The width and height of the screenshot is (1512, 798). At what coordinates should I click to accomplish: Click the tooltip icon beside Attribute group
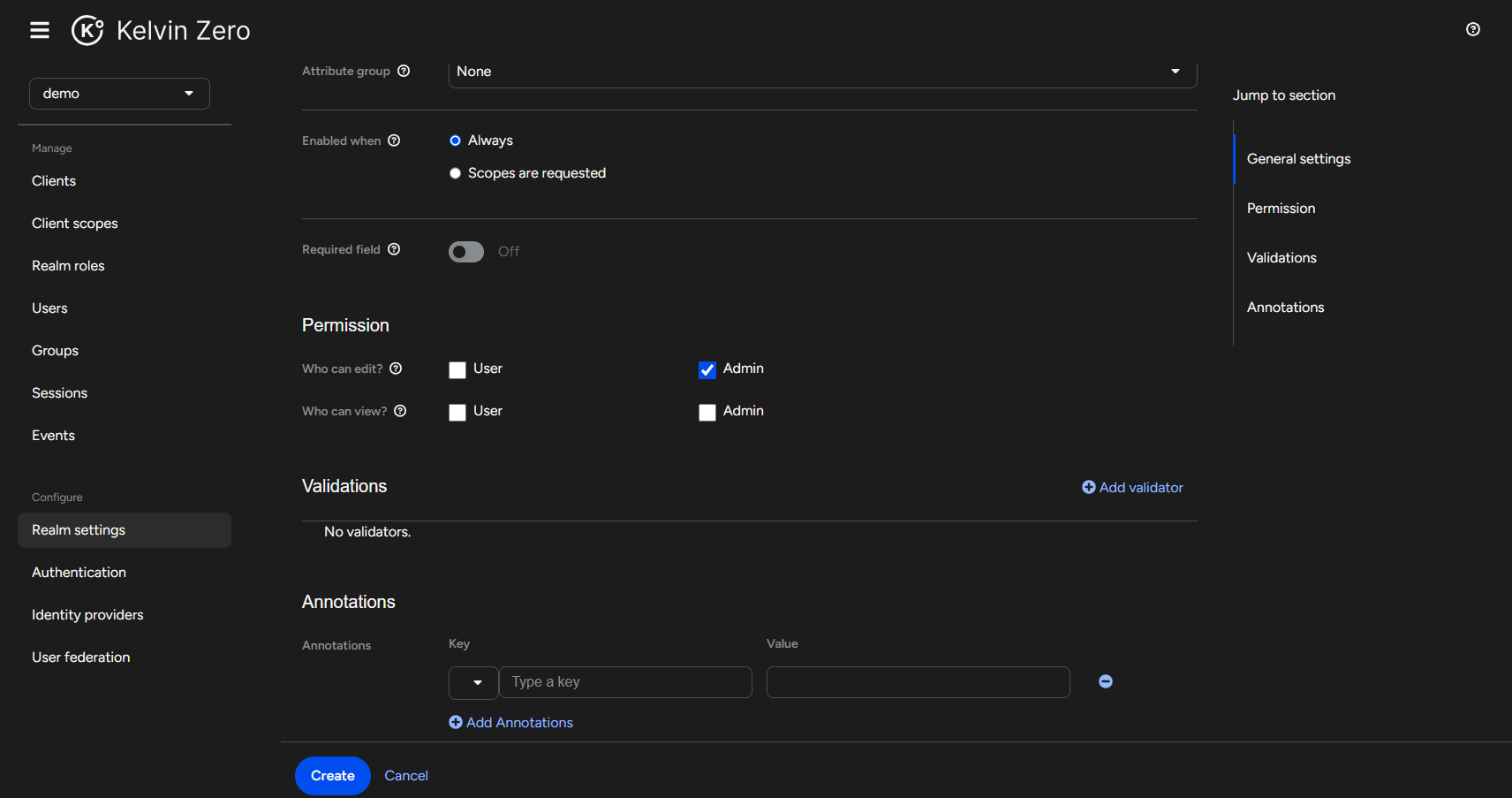click(x=404, y=71)
